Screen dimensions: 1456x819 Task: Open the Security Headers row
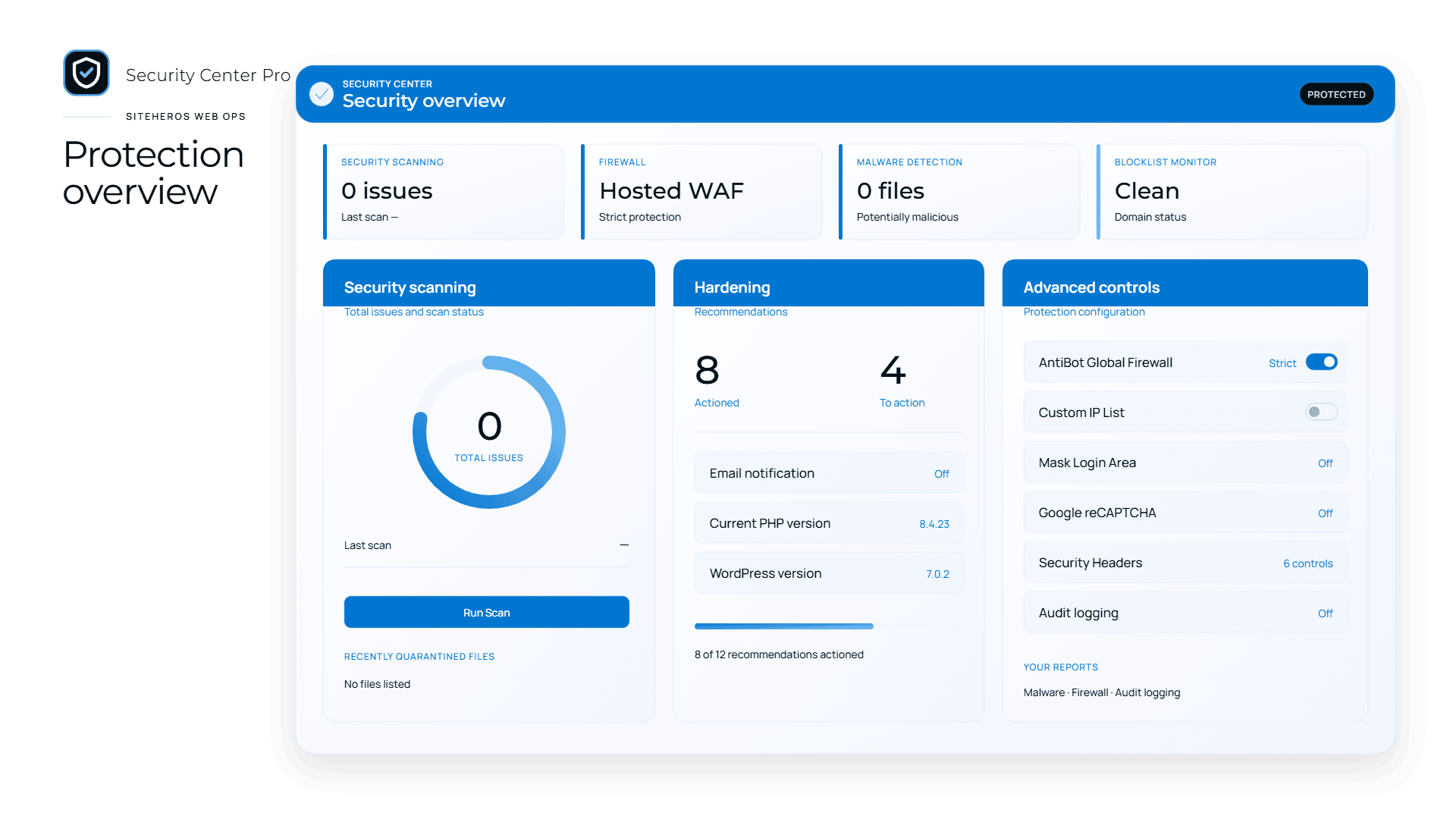pos(1185,563)
